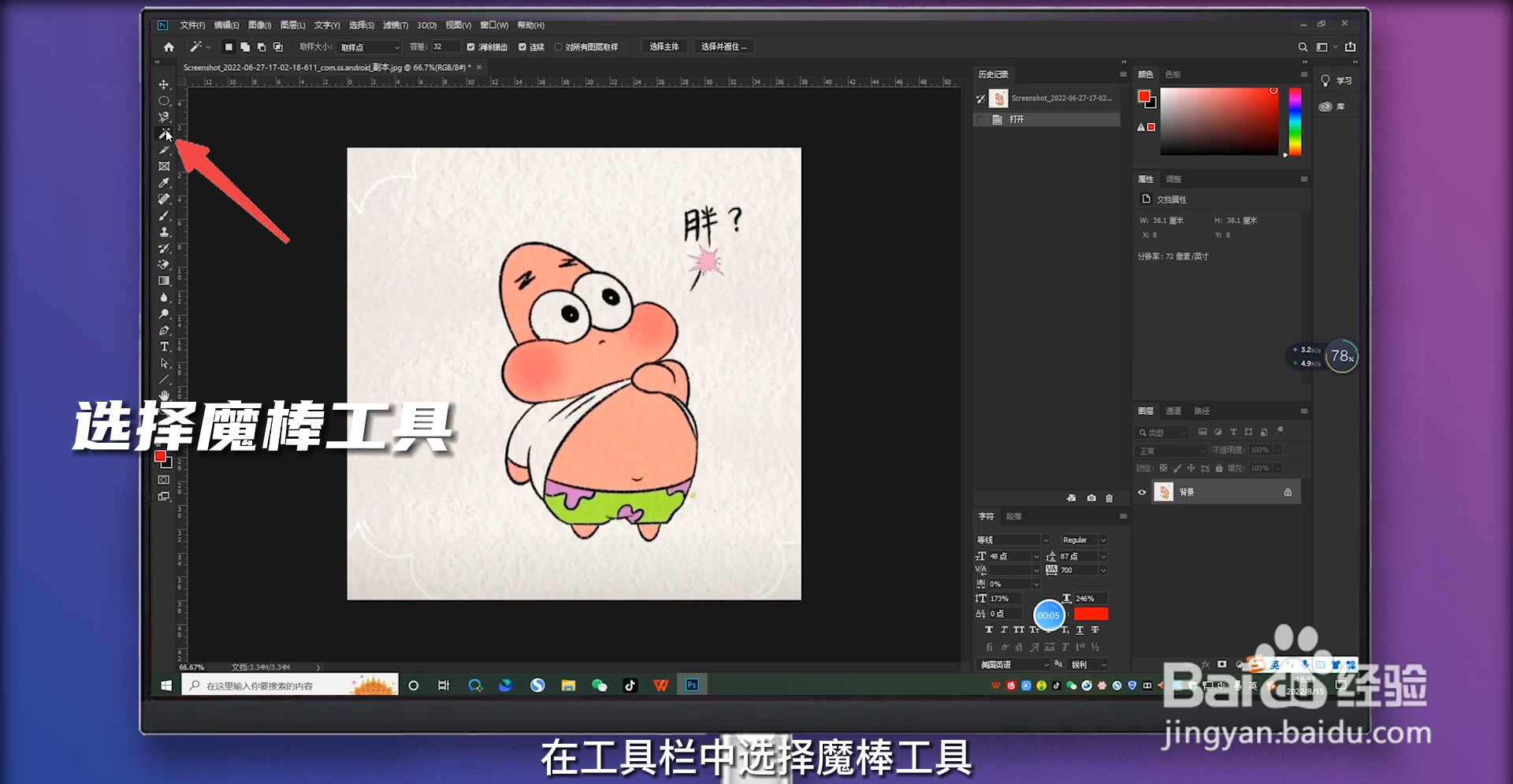Image resolution: width=1513 pixels, height=784 pixels.
Task: Click Add to Selection mode icon
Action: tap(245, 47)
